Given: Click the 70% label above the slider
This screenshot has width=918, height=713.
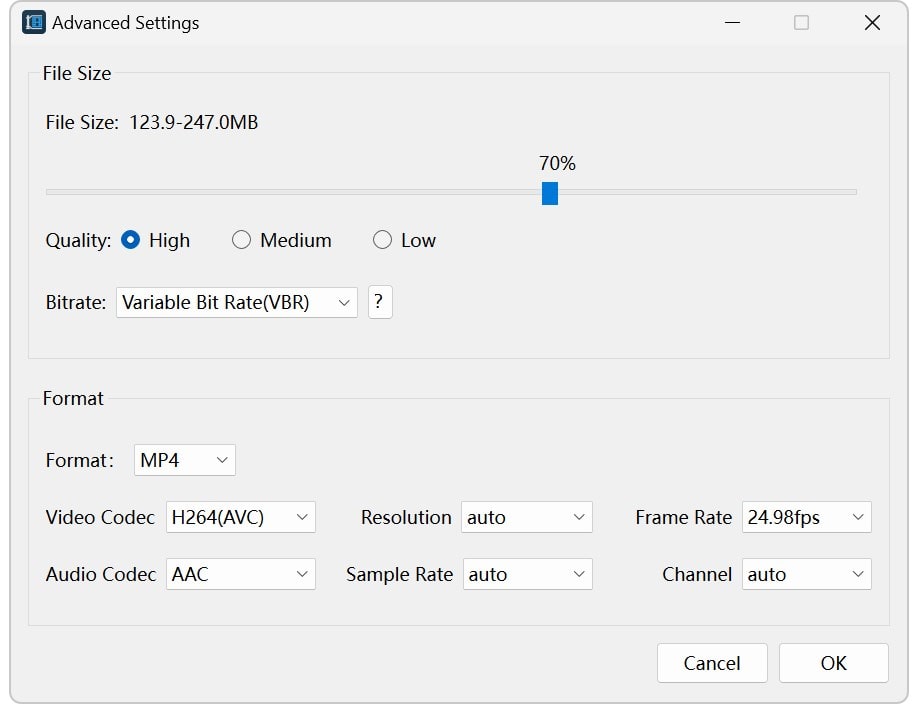Looking at the screenshot, I should [556, 163].
